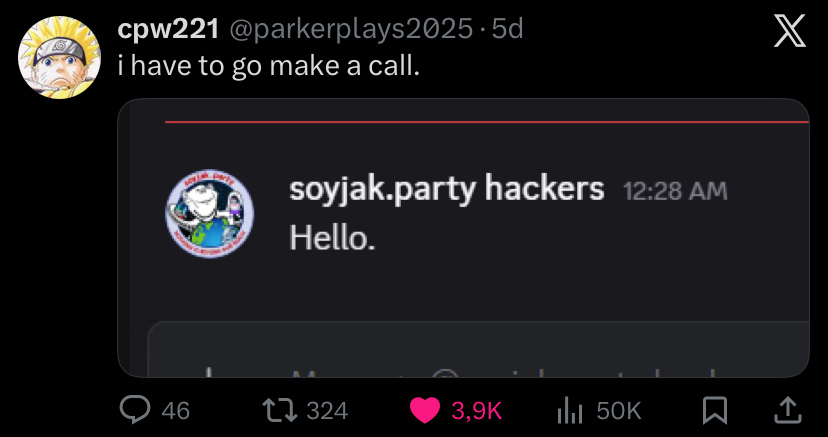Click the 12:28 AM message timestamp

[x=675, y=190]
